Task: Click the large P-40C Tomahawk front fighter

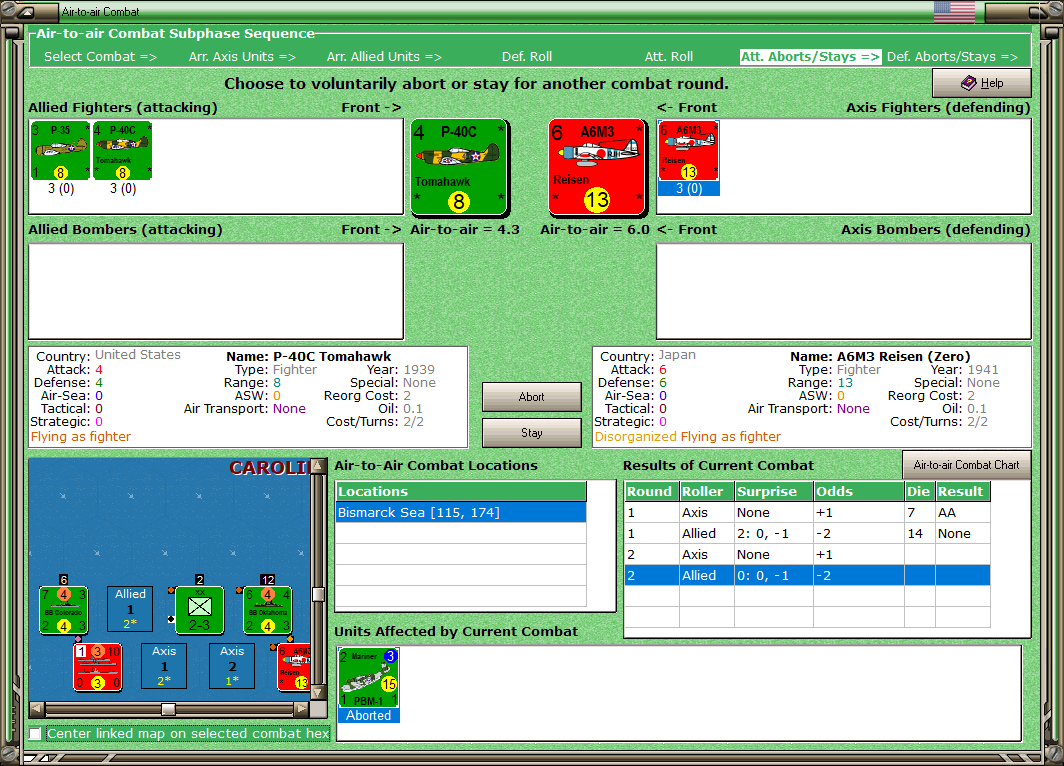Action: [459, 167]
